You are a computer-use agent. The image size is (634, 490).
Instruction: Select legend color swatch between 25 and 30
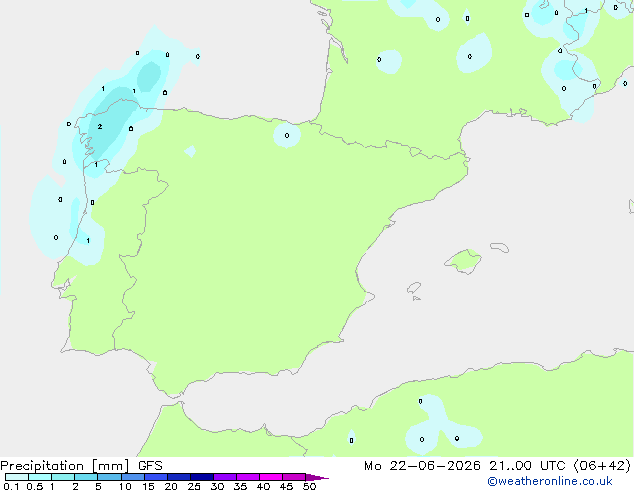point(202,477)
